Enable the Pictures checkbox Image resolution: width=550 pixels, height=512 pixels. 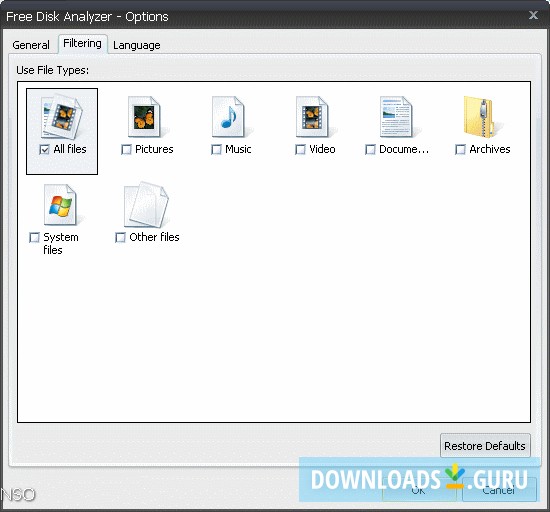[126, 150]
